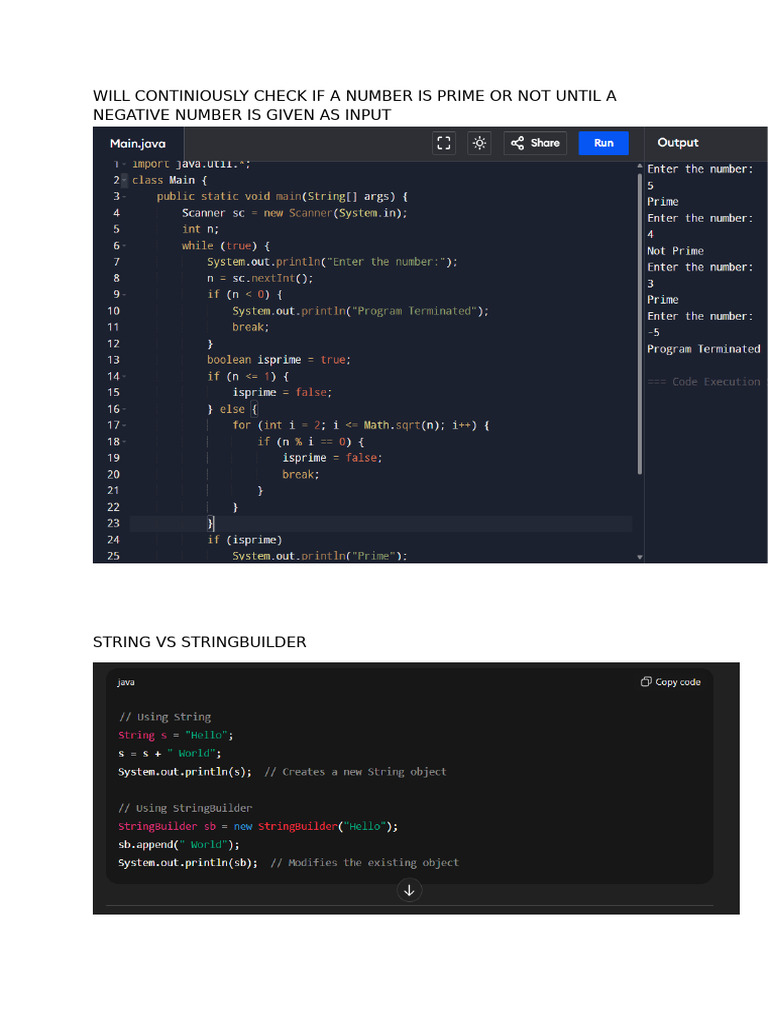Click the "while (true) {" code text
768x1024 pixels.
point(226,246)
